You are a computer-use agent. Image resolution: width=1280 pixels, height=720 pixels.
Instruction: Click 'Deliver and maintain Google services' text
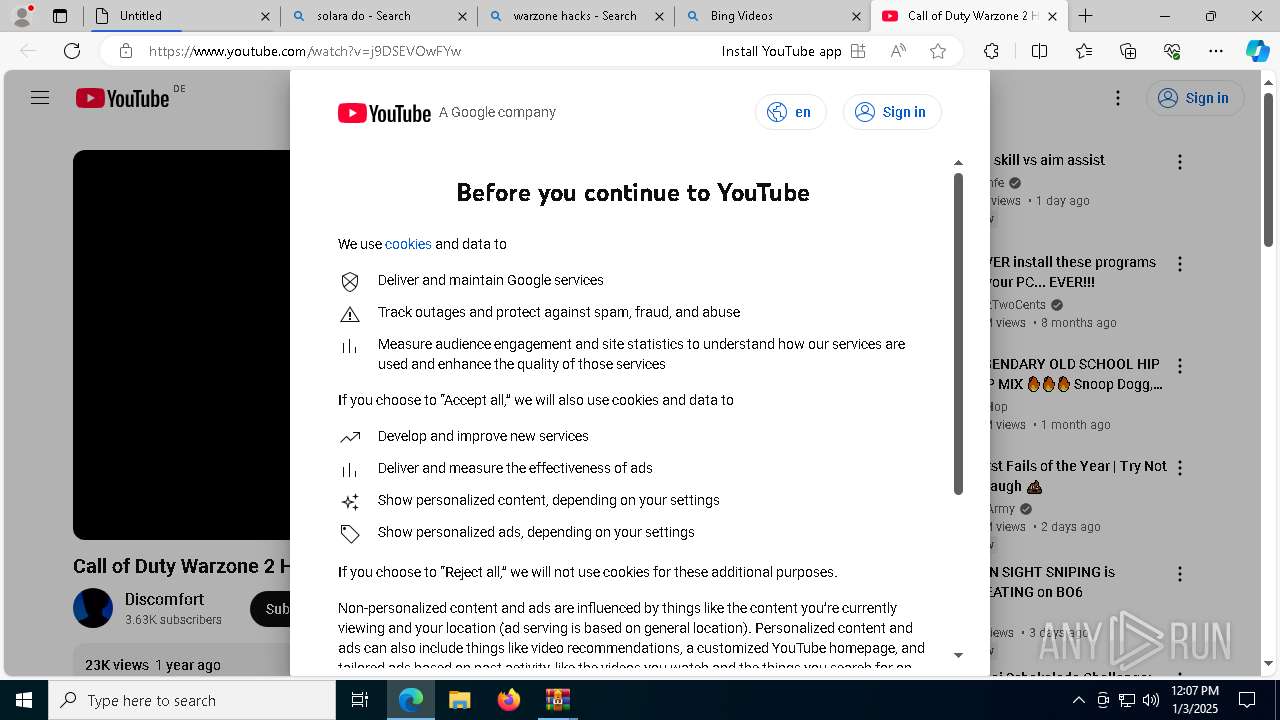pyautogui.click(x=490, y=280)
